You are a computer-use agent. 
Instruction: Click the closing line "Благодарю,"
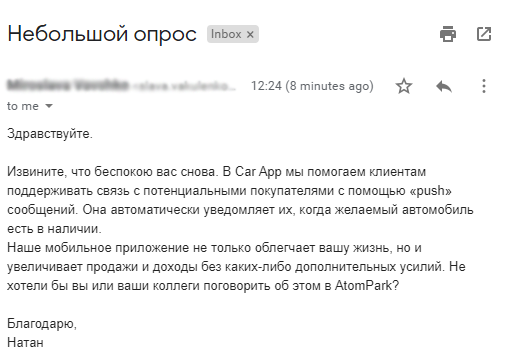[42, 323]
